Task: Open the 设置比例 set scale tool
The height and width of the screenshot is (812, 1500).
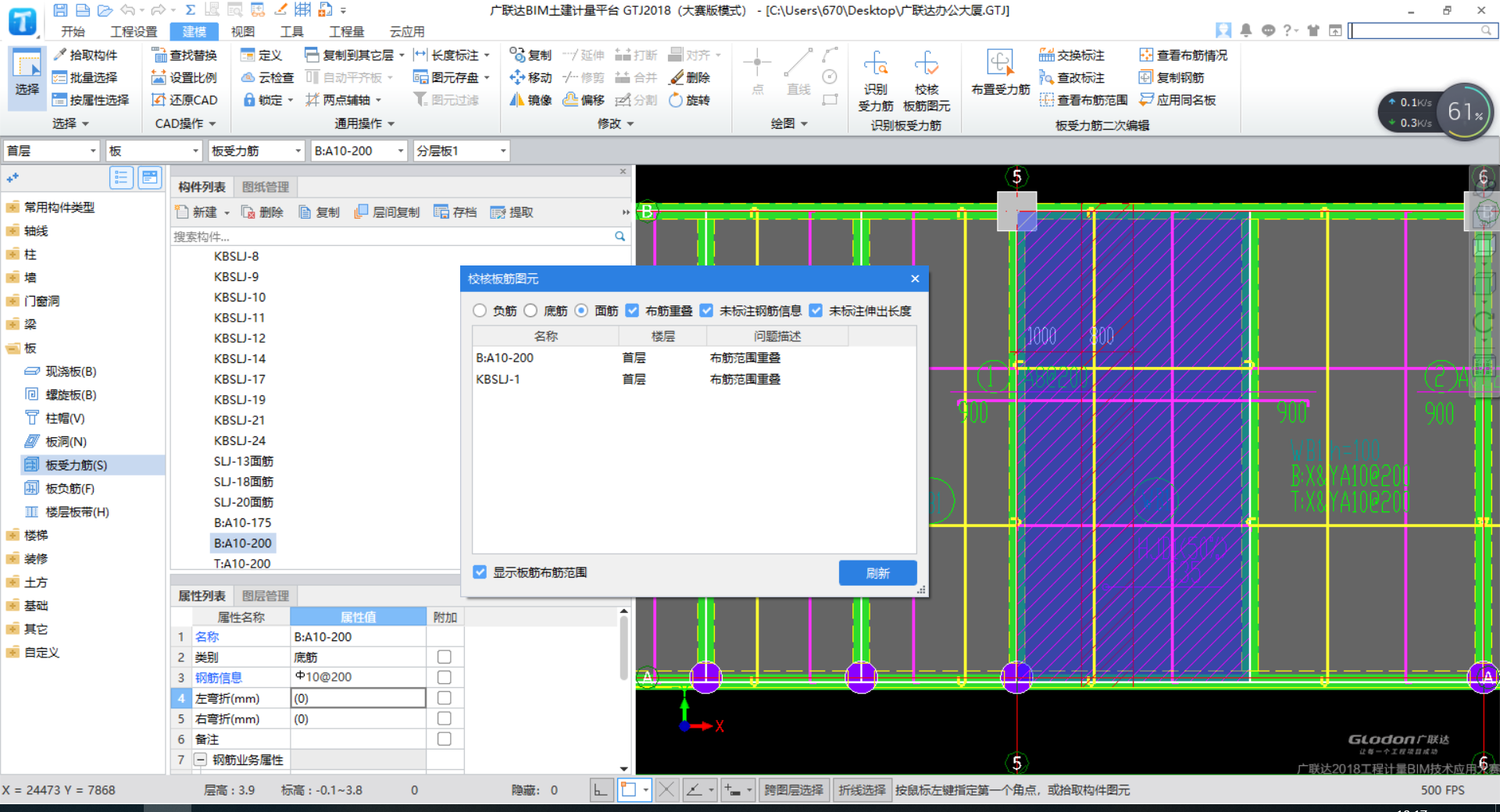Action: click(184, 77)
